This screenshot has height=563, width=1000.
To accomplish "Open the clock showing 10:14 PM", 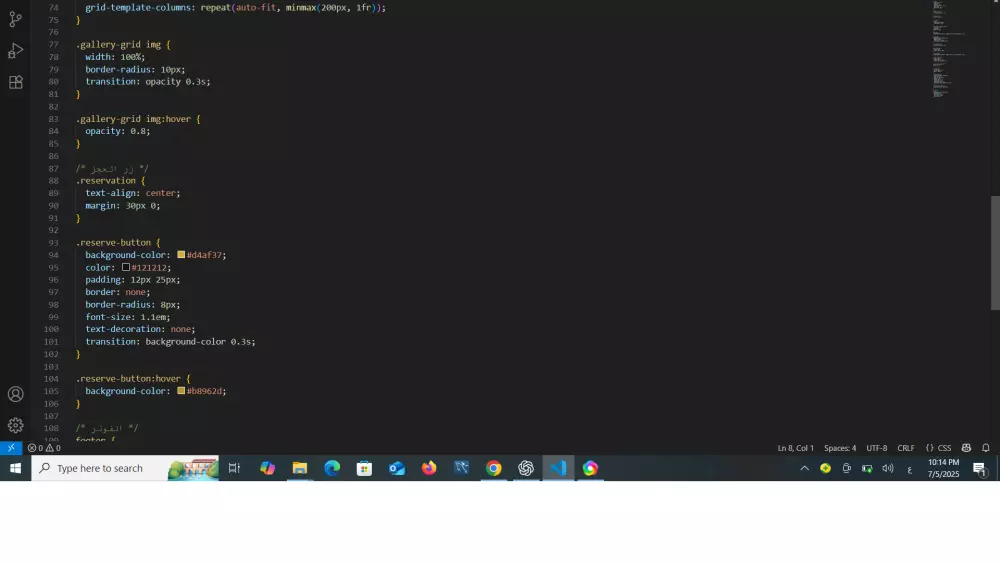I will click(x=943, y=468).
